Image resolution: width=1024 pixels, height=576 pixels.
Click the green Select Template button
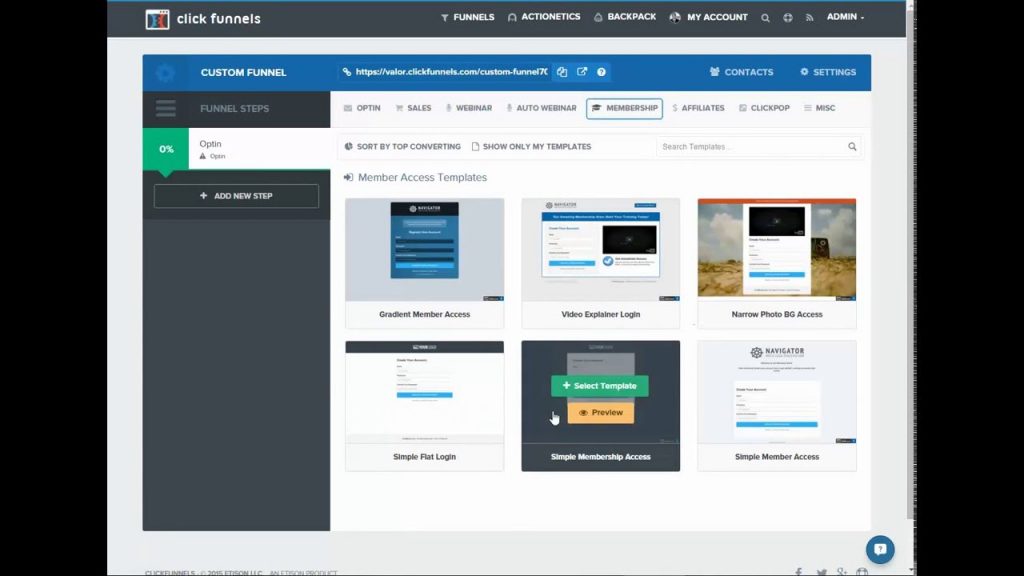click(600, 386)
